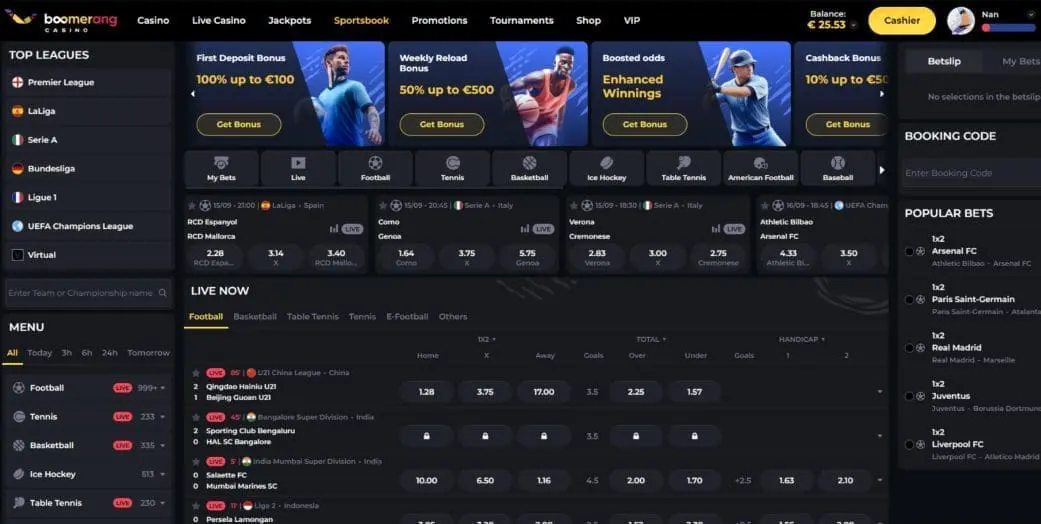This screenshot has height=524, width=1041.
Task: Click the Enter Booking Code field
Action: (x=968, y=173)
